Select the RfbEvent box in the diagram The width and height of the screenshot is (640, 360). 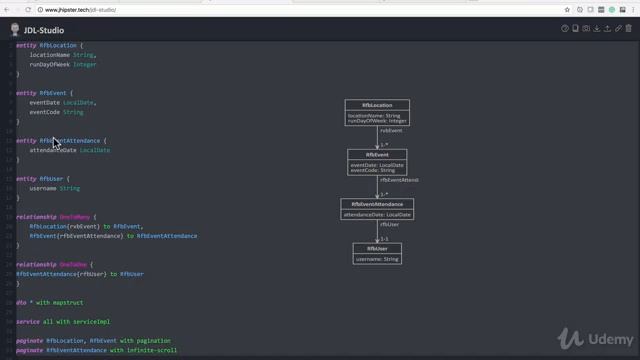(x=377, y=162)
